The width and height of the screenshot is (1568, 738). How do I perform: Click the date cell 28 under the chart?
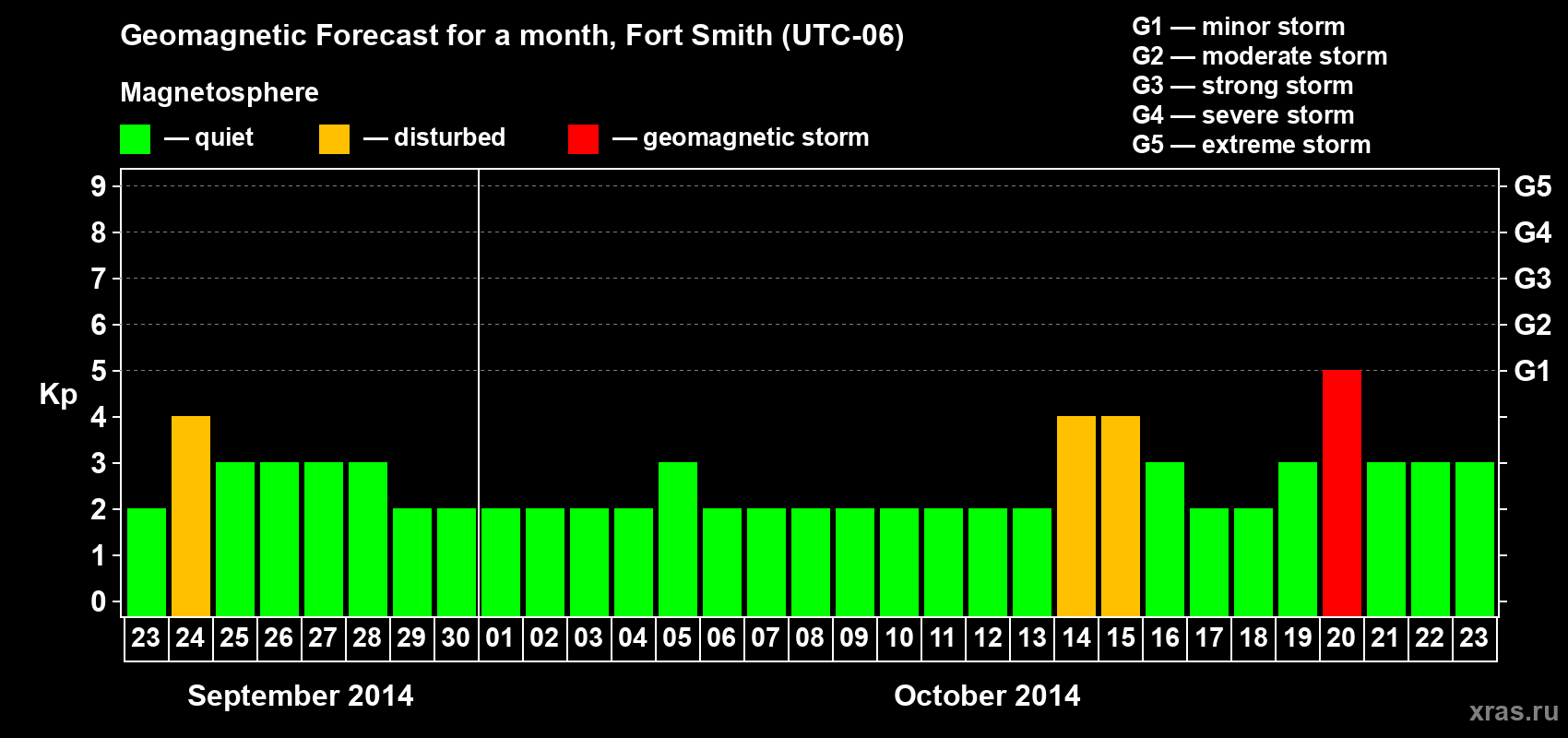point(368,638)
